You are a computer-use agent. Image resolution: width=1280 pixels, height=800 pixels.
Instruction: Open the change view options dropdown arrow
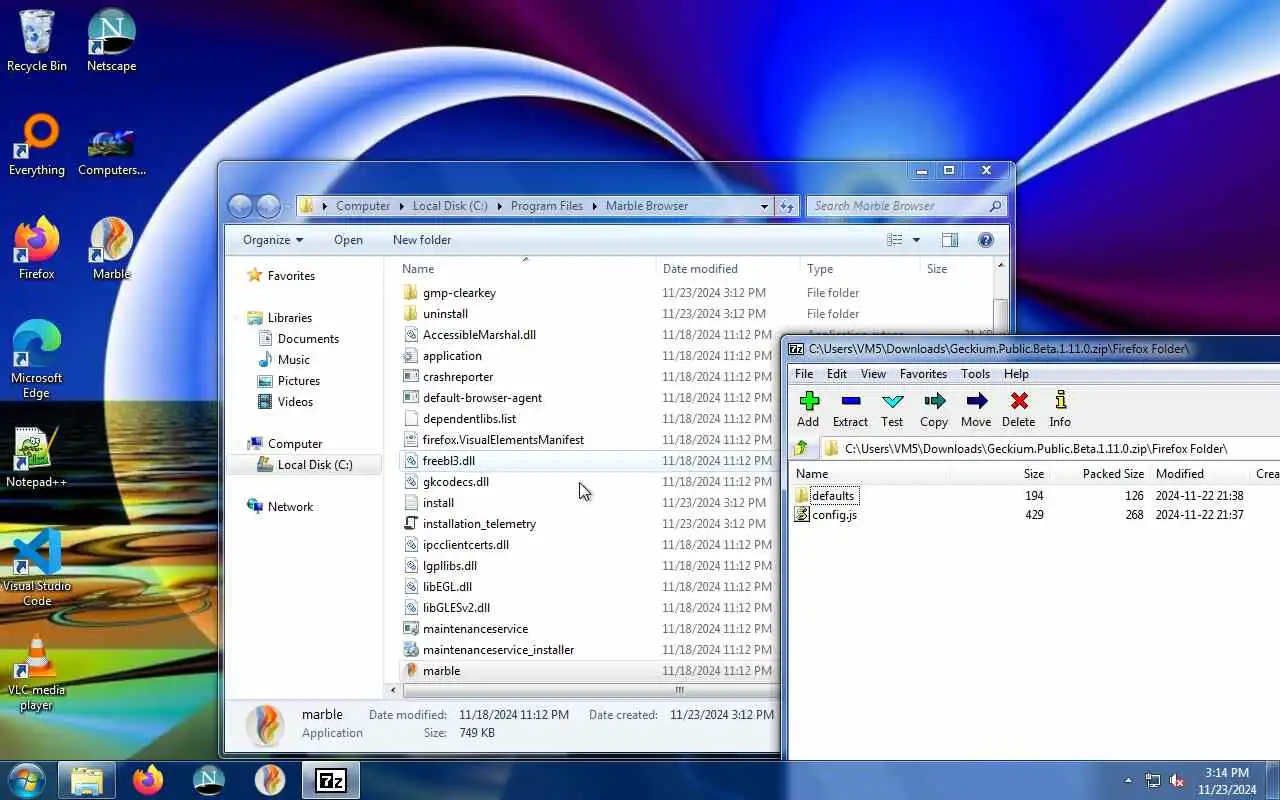pyautogui.click(x=916, y=240)
